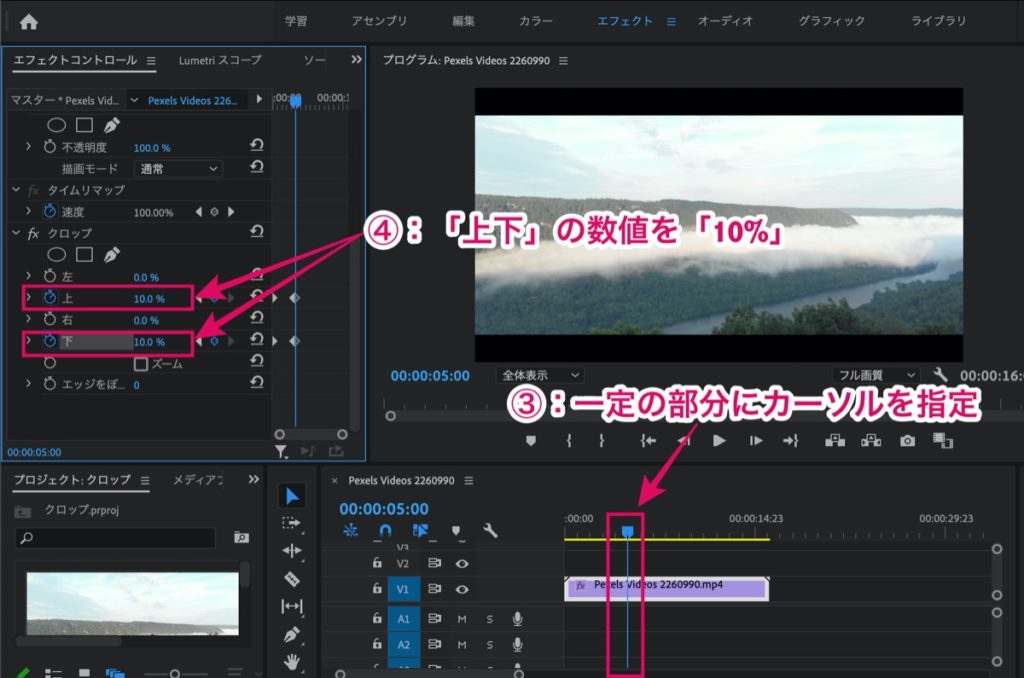Play the program monitor video
The width and height of the screenshot is (1024, 678).
719,441
